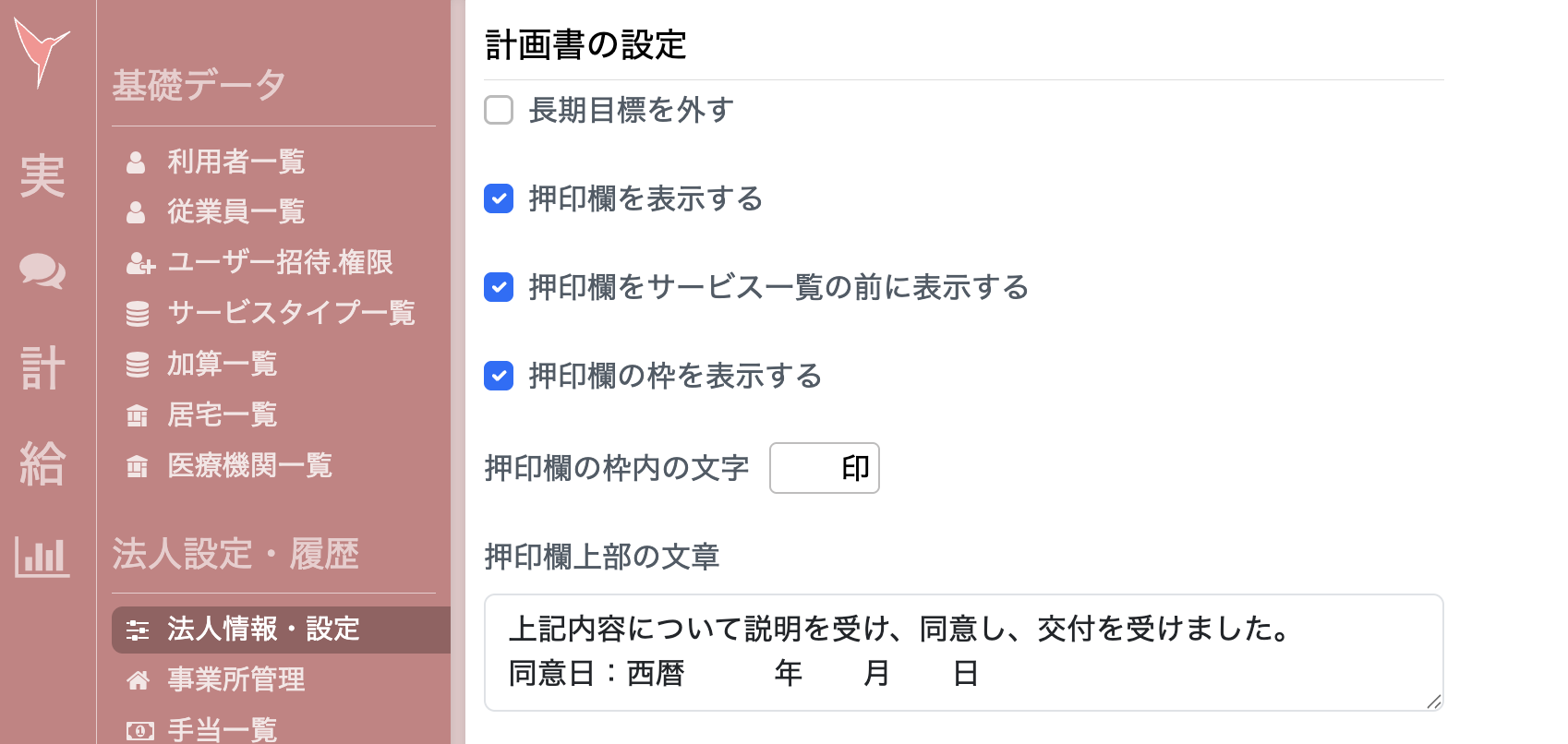Select the database icon next to 加算一覧

click(137, 365)
